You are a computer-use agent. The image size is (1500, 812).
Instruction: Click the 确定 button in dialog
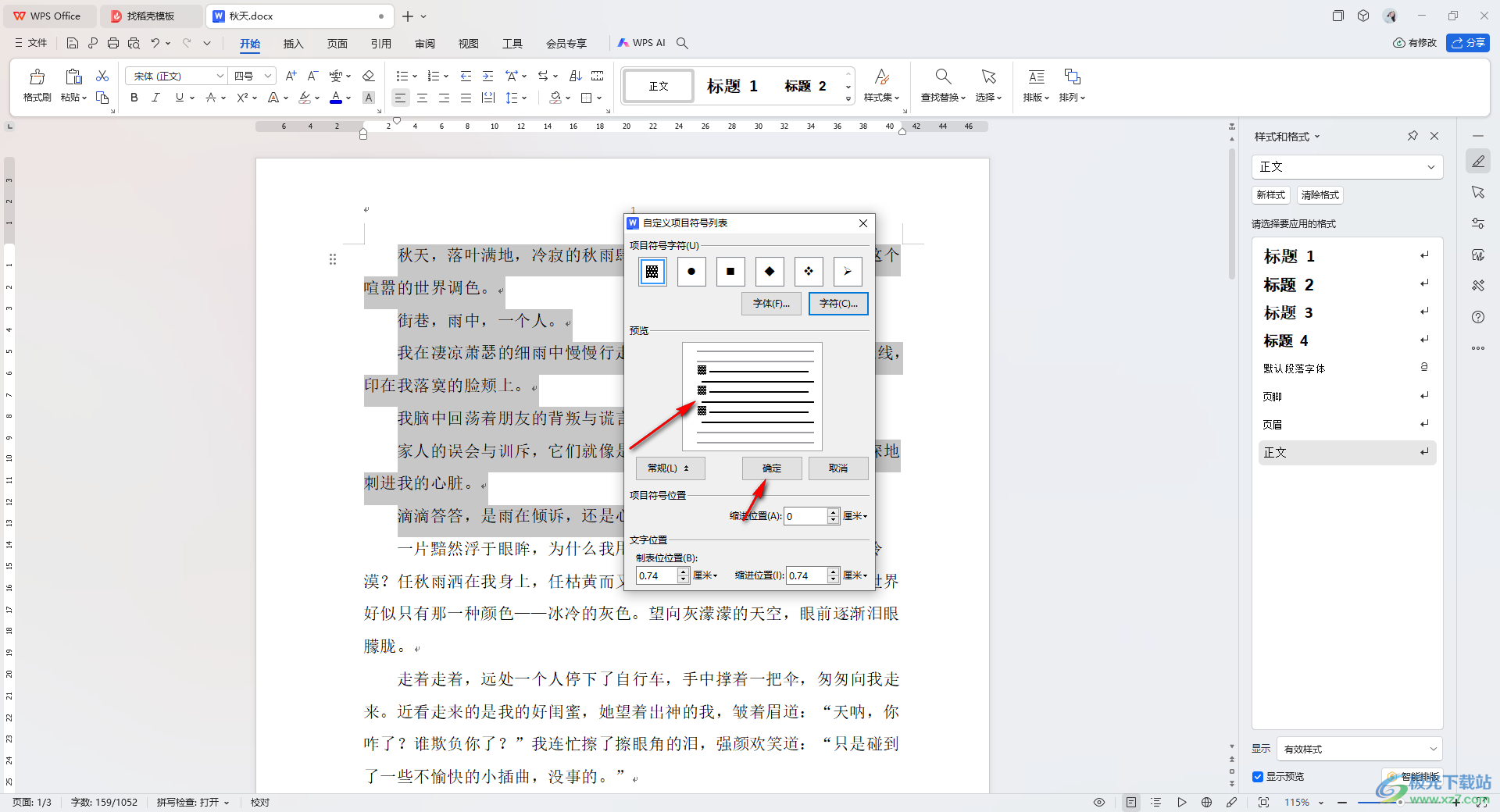pos(772,468)
